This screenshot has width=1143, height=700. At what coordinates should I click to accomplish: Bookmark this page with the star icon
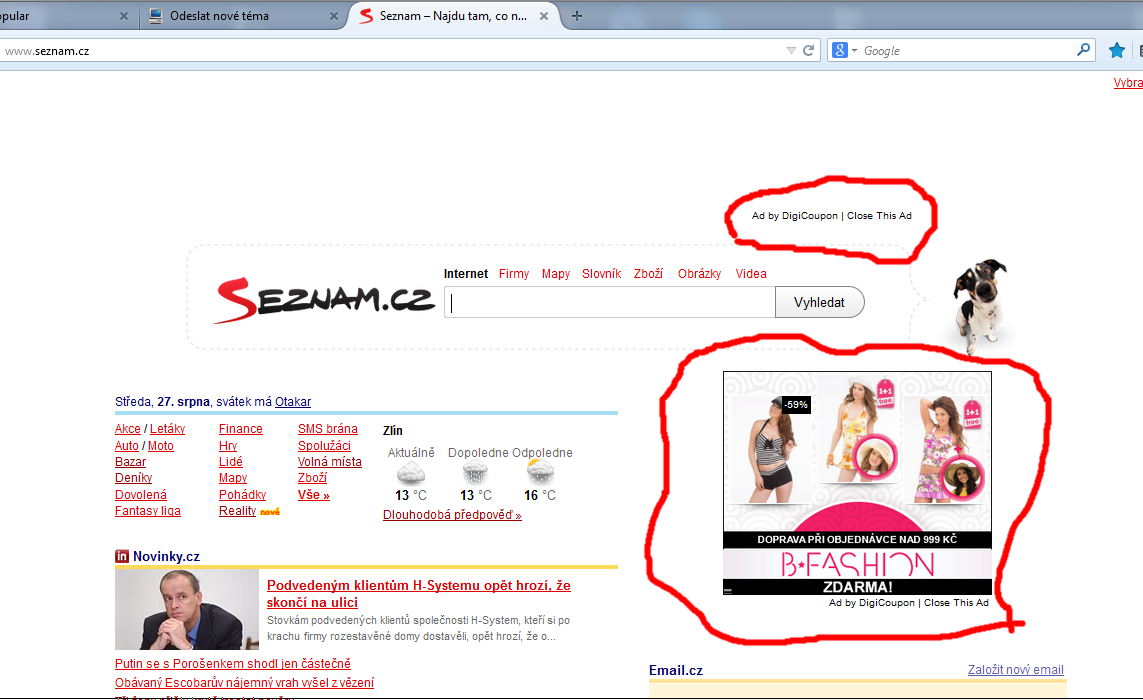point(1116,50)
